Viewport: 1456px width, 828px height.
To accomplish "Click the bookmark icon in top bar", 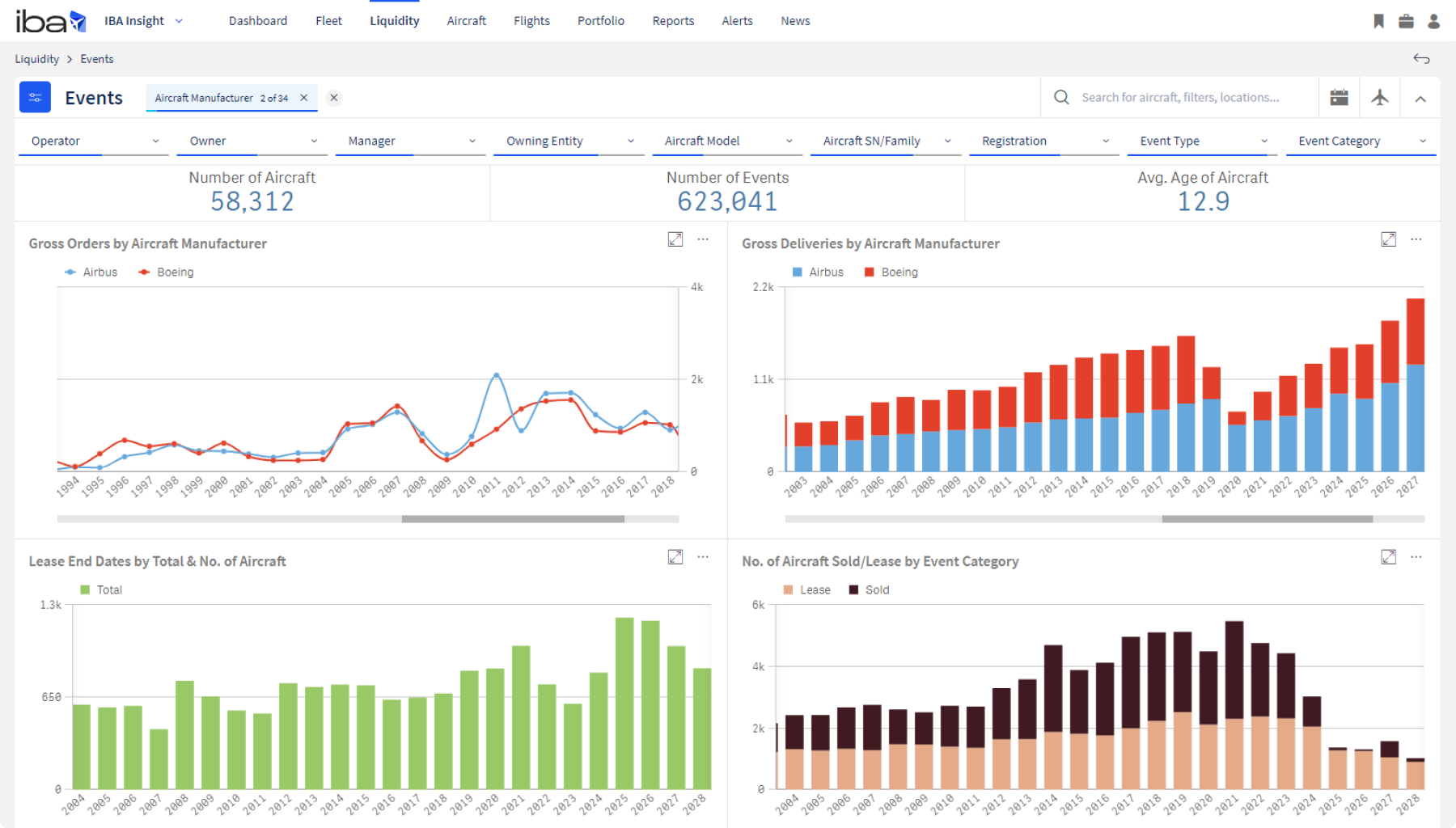I will (x=1378, y=21).
